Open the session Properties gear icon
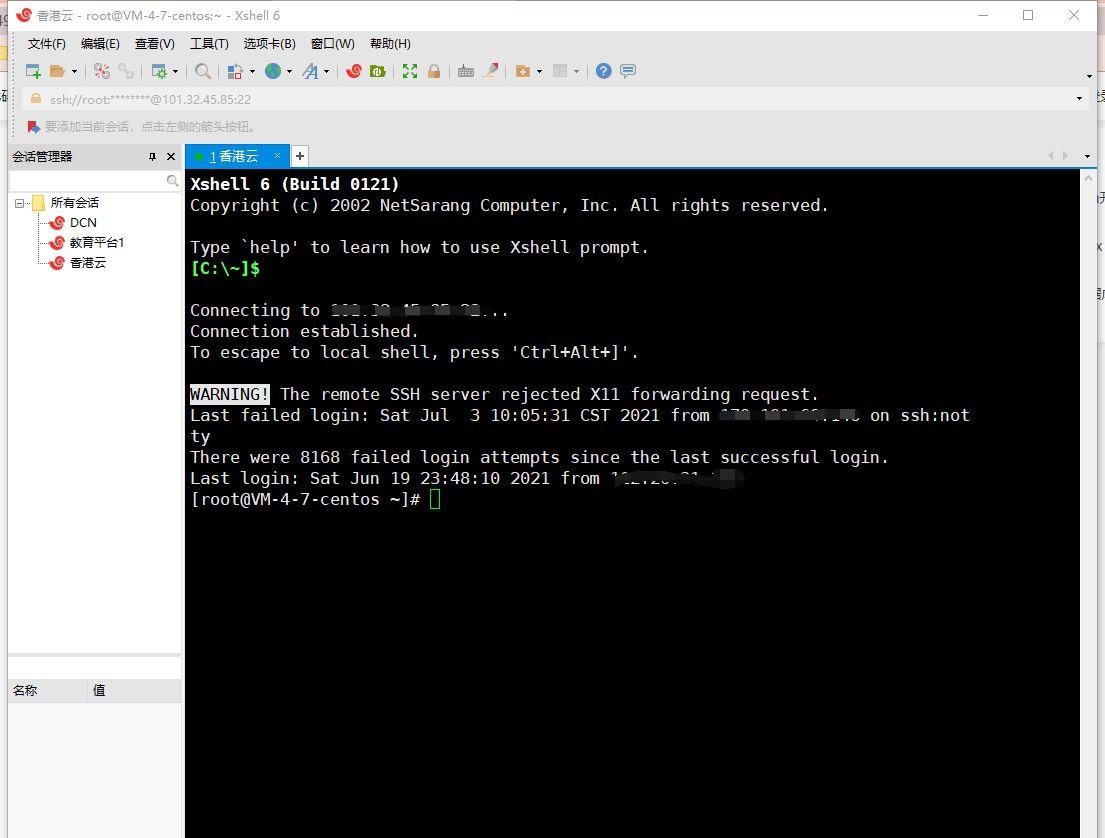Image resolution: width=1105 pixels, height=838 pixels. pos(159,71)
